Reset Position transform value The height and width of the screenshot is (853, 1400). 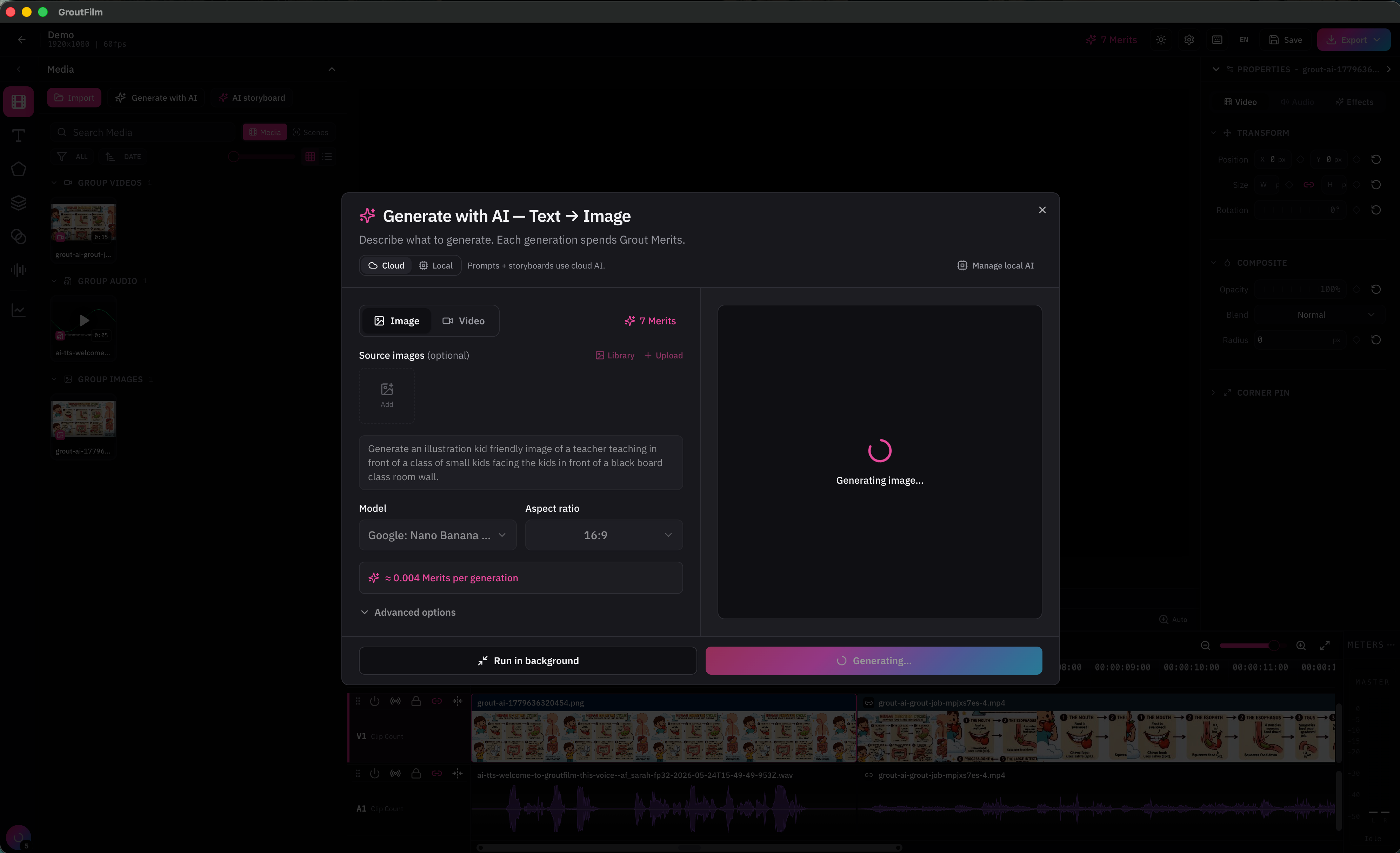pyautogui.click(x=1375, y=160)
